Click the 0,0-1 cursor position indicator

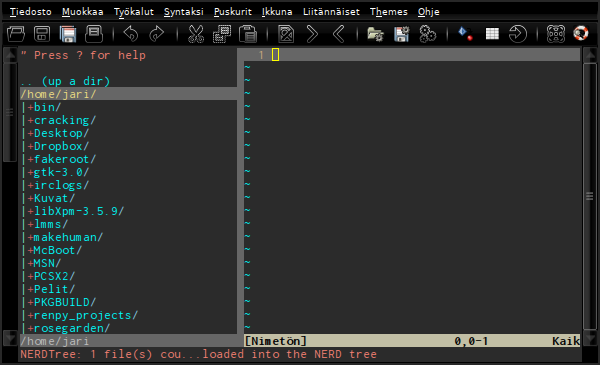point(471,341)
